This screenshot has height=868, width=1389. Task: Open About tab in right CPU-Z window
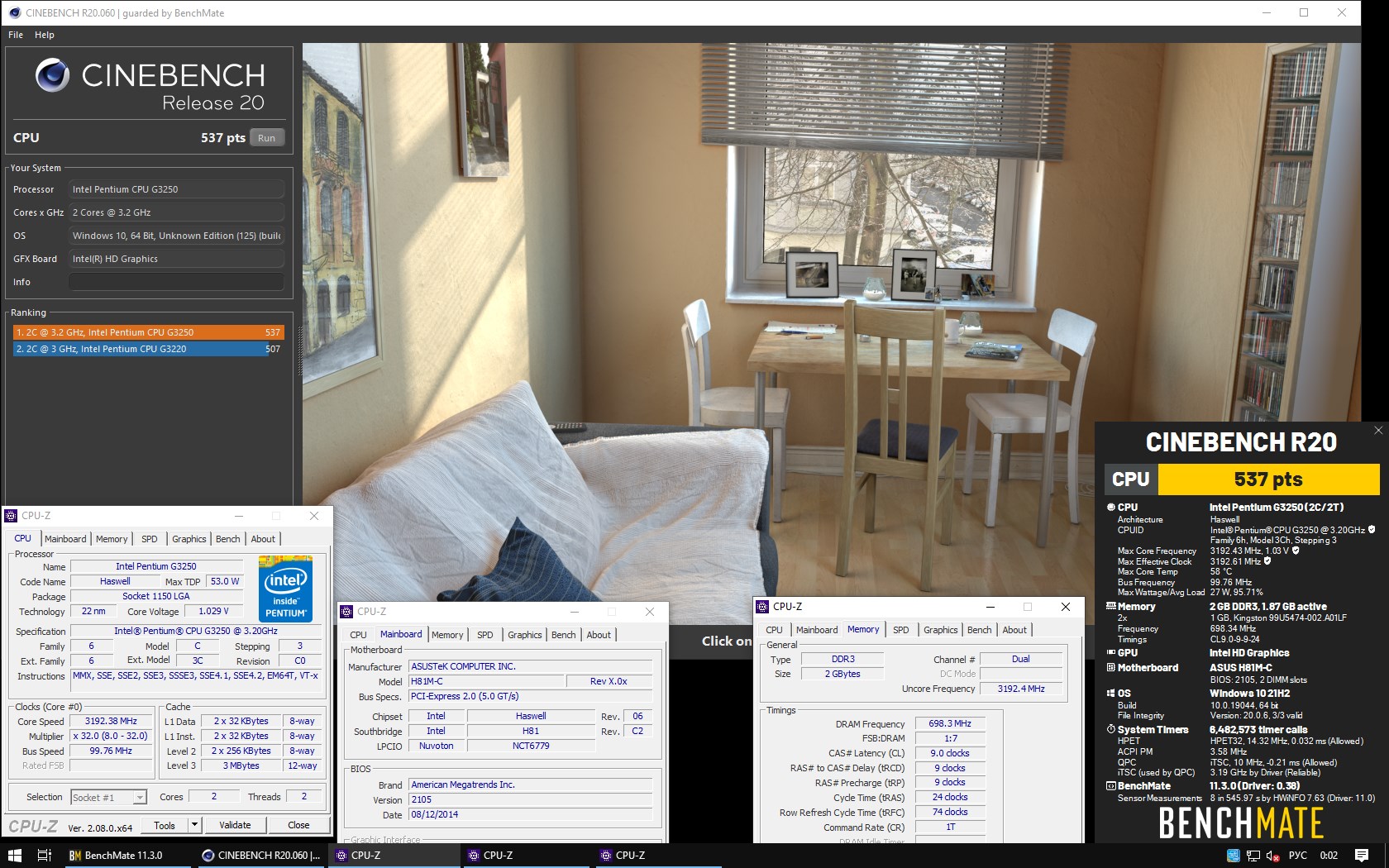pos(1014,630)
